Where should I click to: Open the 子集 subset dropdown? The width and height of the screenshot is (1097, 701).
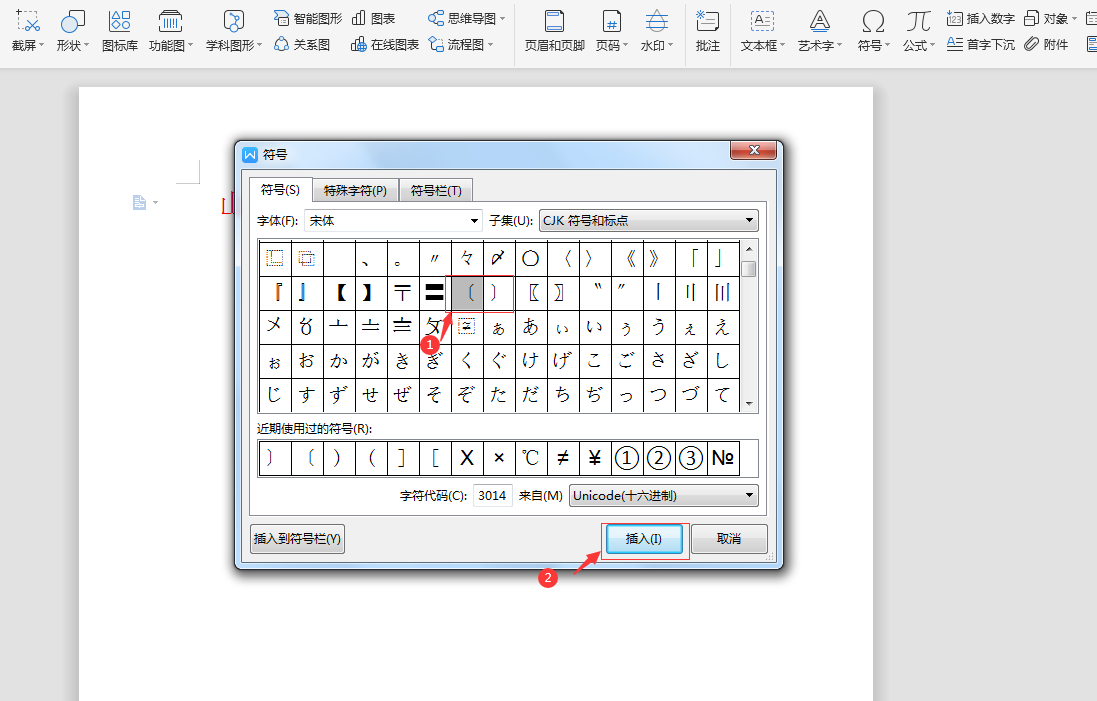pyautogui.click(x=648, y=221)
